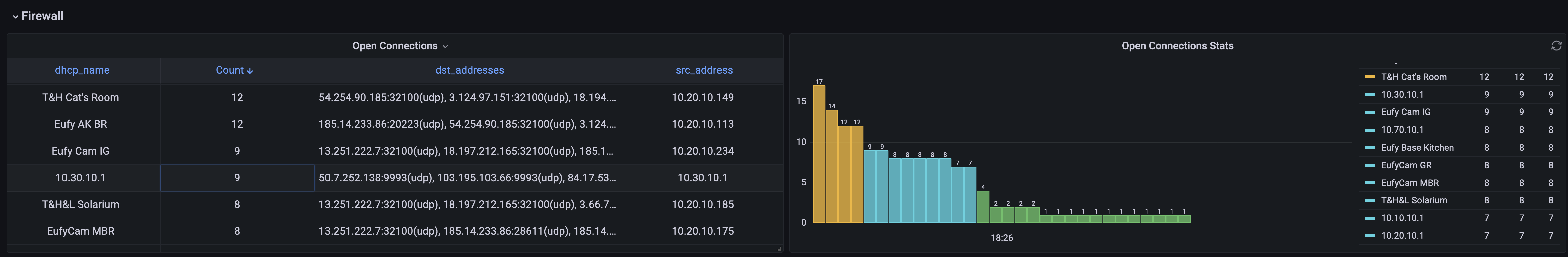Sort table by dst_addresses column

click(469, 70)
